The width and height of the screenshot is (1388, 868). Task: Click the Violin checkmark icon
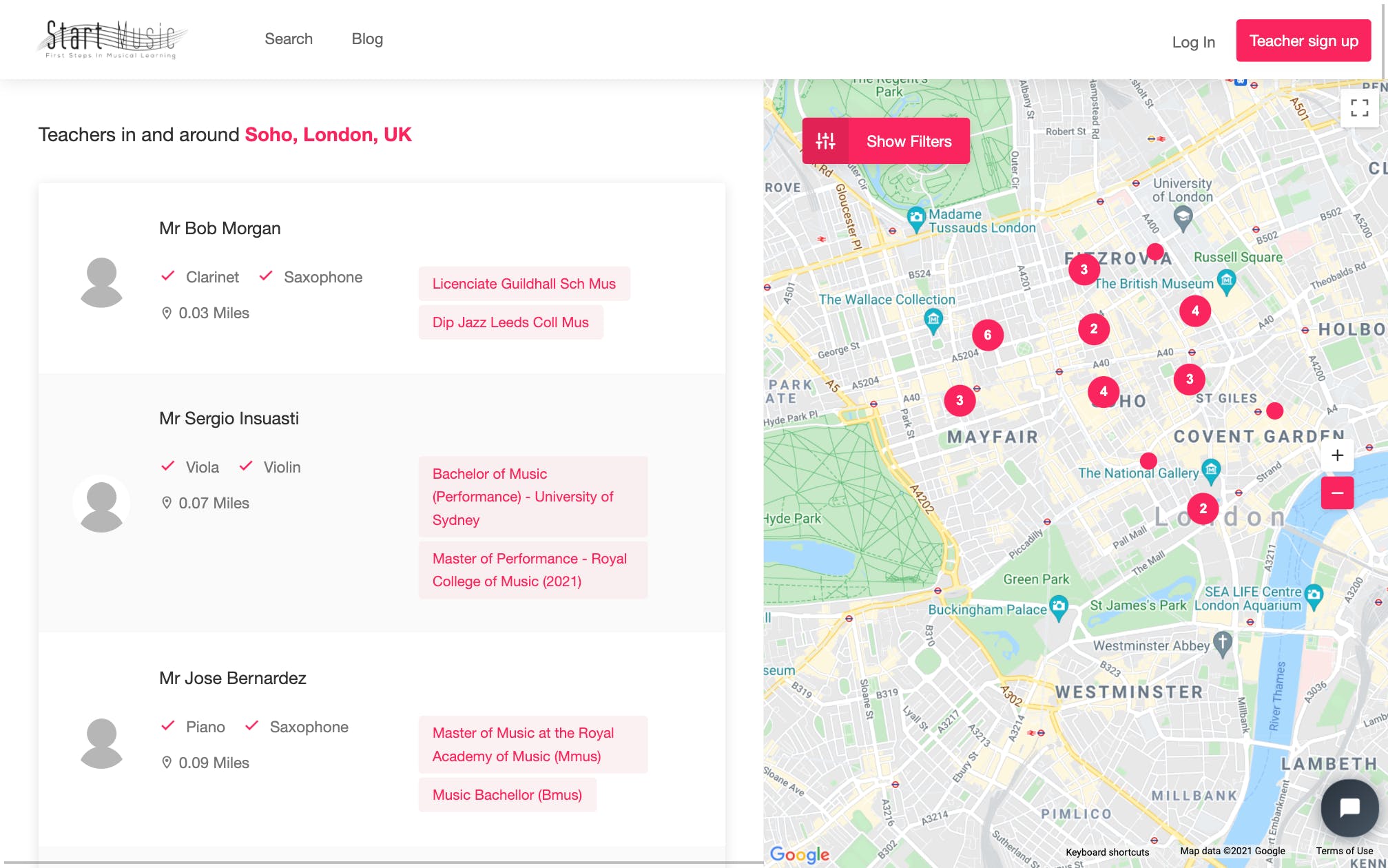[246, 466]
